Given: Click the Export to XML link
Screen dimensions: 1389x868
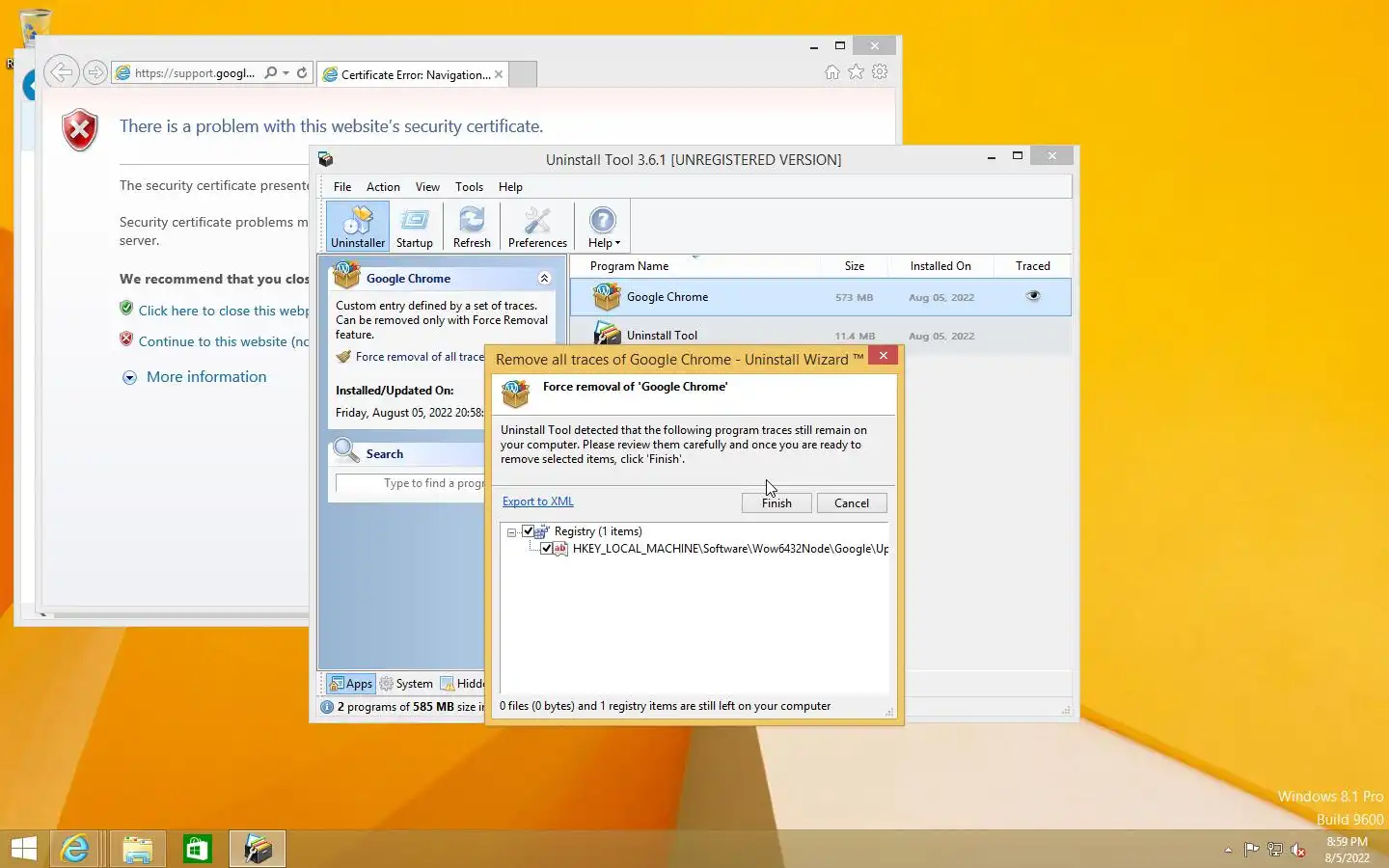Looking at the screenshot, I should (538, 502).
